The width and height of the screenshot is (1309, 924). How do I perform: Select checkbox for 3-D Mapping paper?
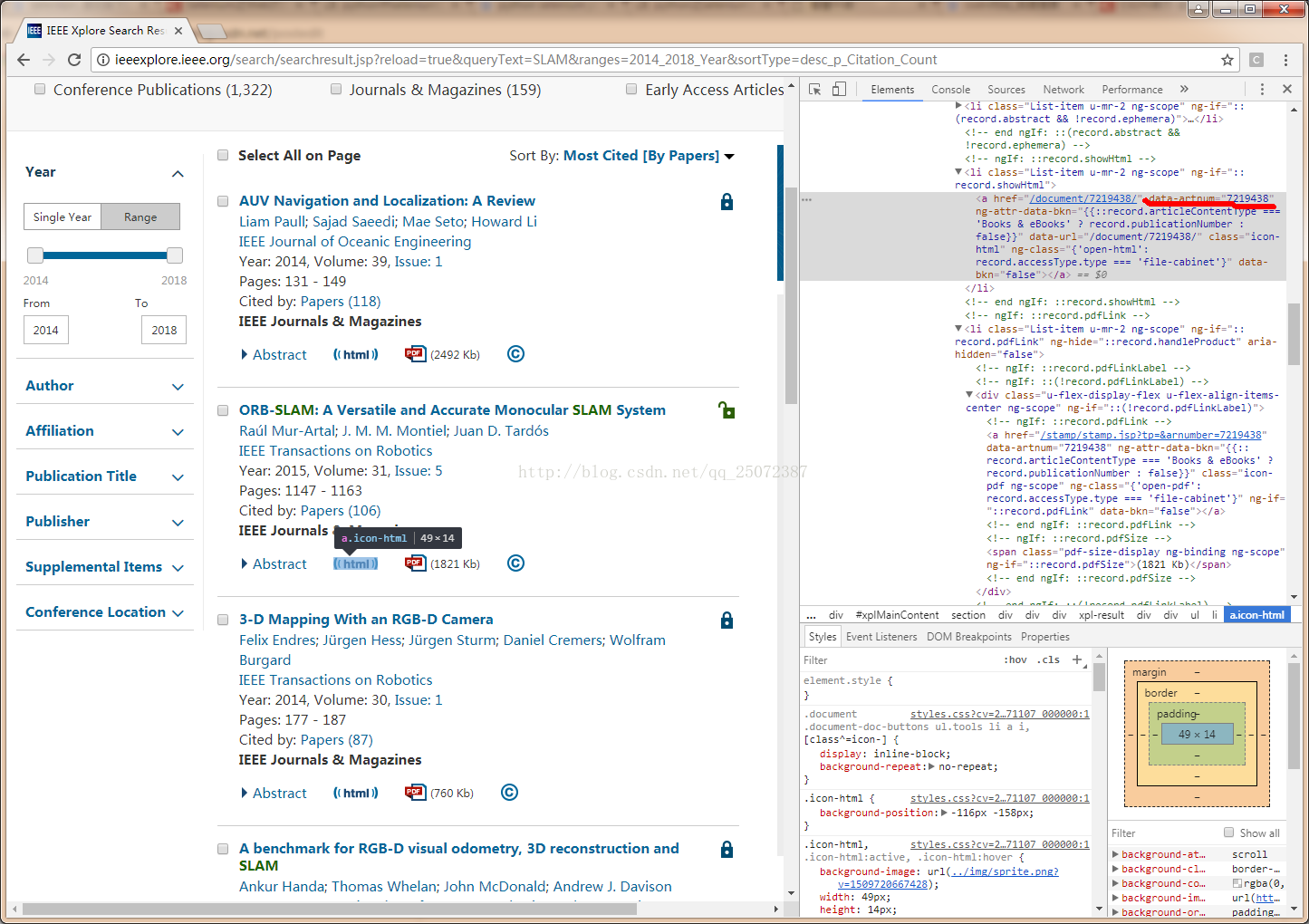pos(223,620)
